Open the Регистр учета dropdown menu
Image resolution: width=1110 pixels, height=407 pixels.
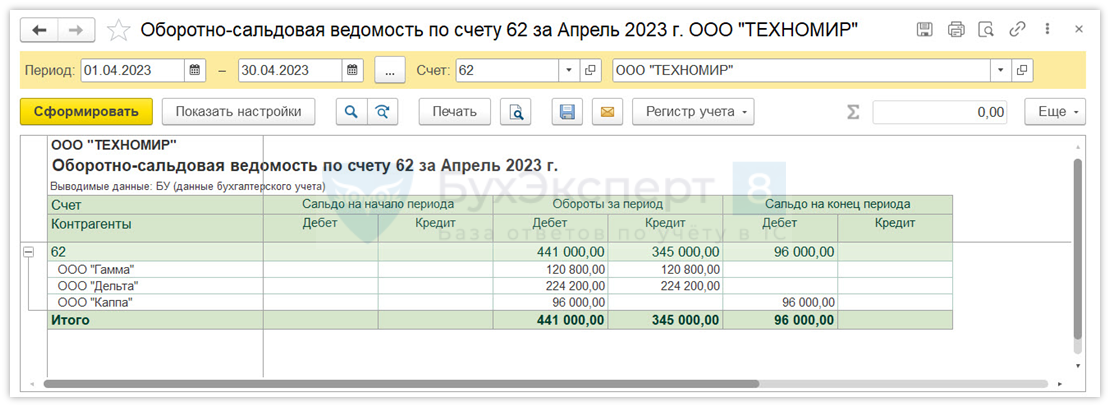pyautogui.click(x=693, y=112)
